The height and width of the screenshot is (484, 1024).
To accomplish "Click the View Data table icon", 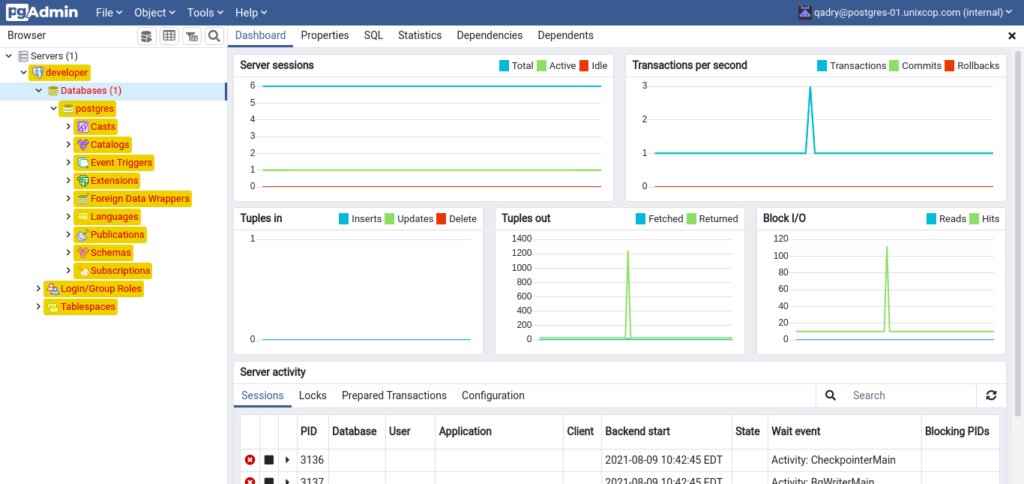I will point(169,36).
